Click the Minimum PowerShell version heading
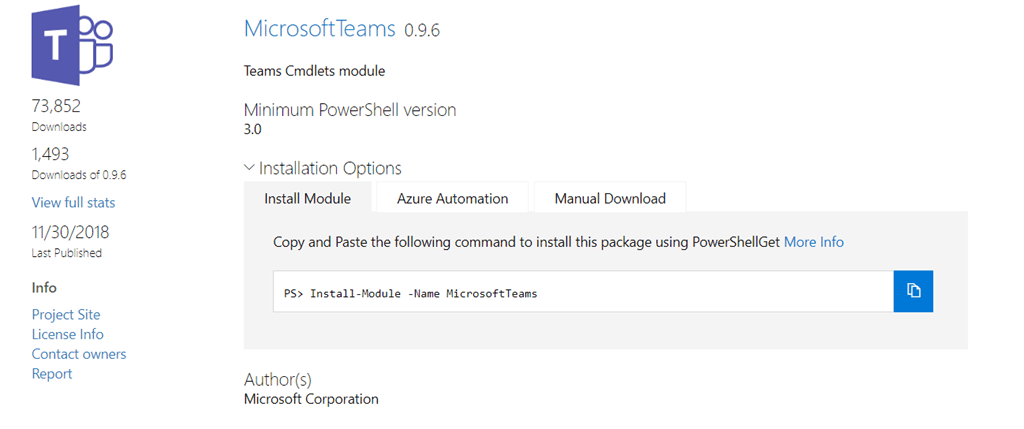This screenshot has width=1024, height=429. [x=350, y=110]
